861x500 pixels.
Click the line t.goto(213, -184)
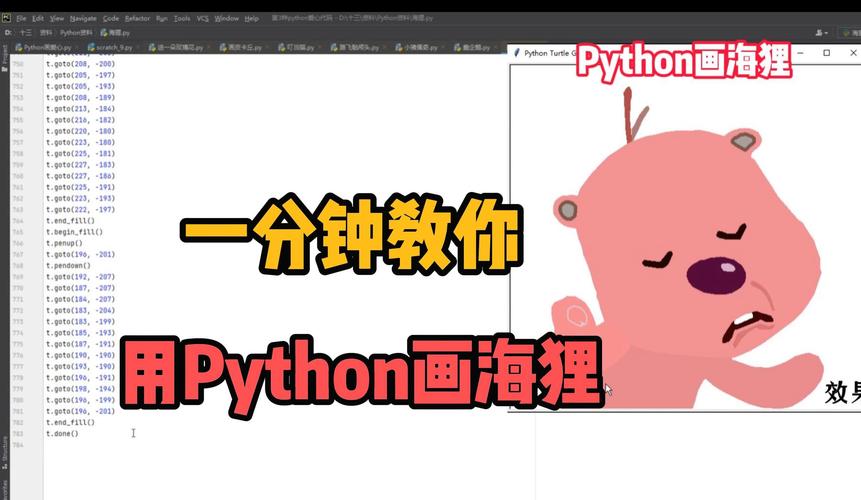(x=80, y=109)
